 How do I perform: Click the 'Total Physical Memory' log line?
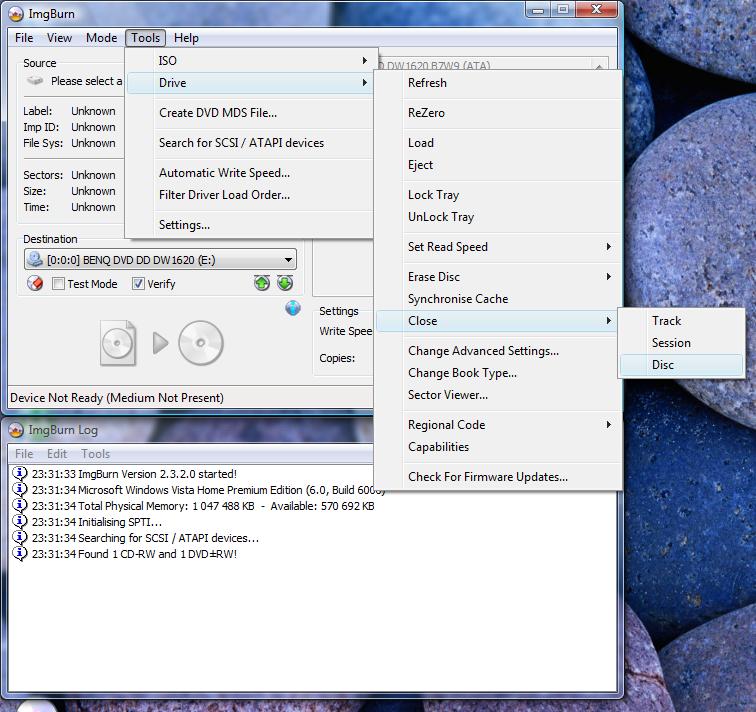(203, 506)
